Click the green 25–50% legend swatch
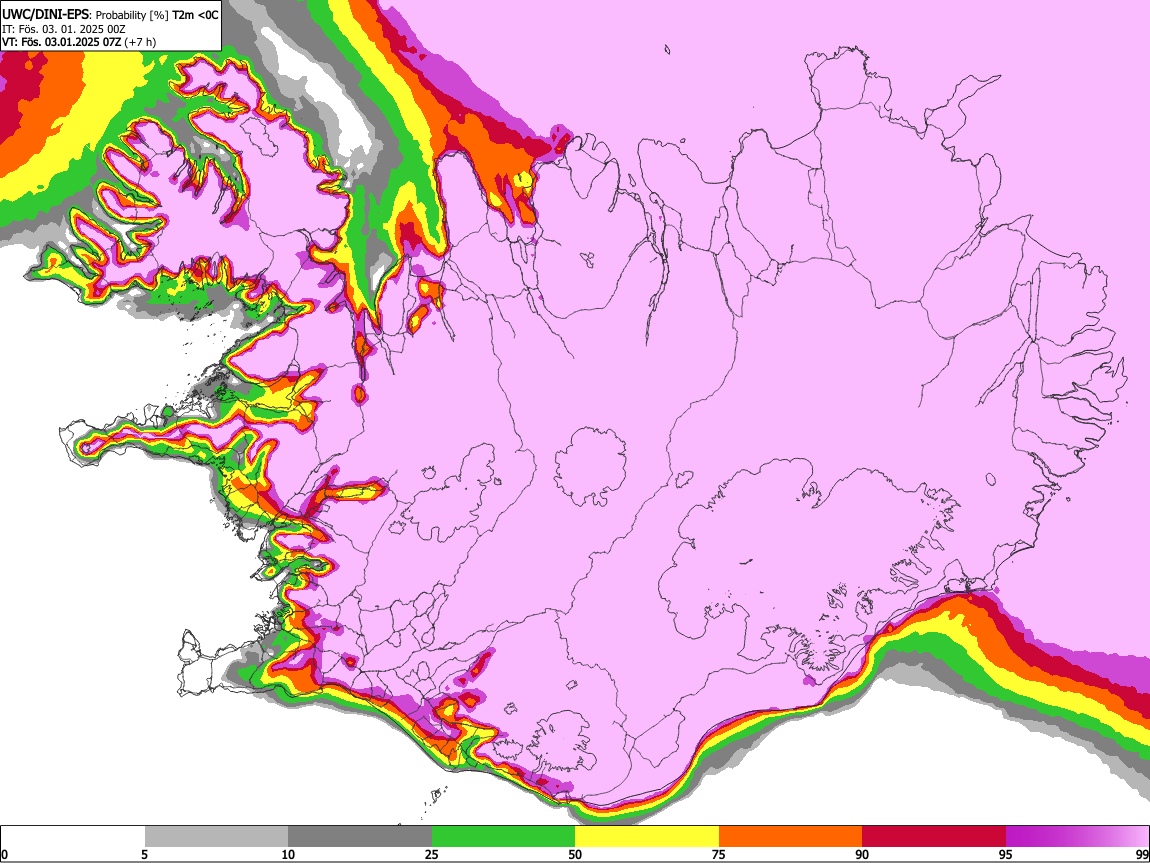 503,837
